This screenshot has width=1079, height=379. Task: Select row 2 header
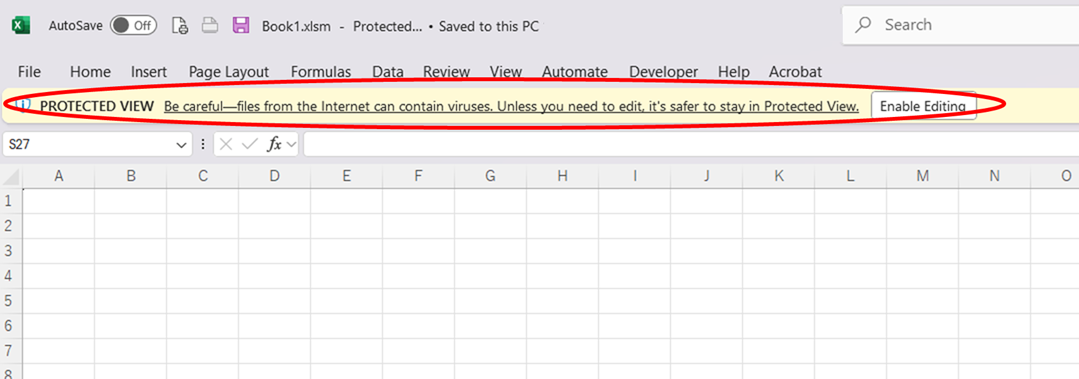[11, 226]
